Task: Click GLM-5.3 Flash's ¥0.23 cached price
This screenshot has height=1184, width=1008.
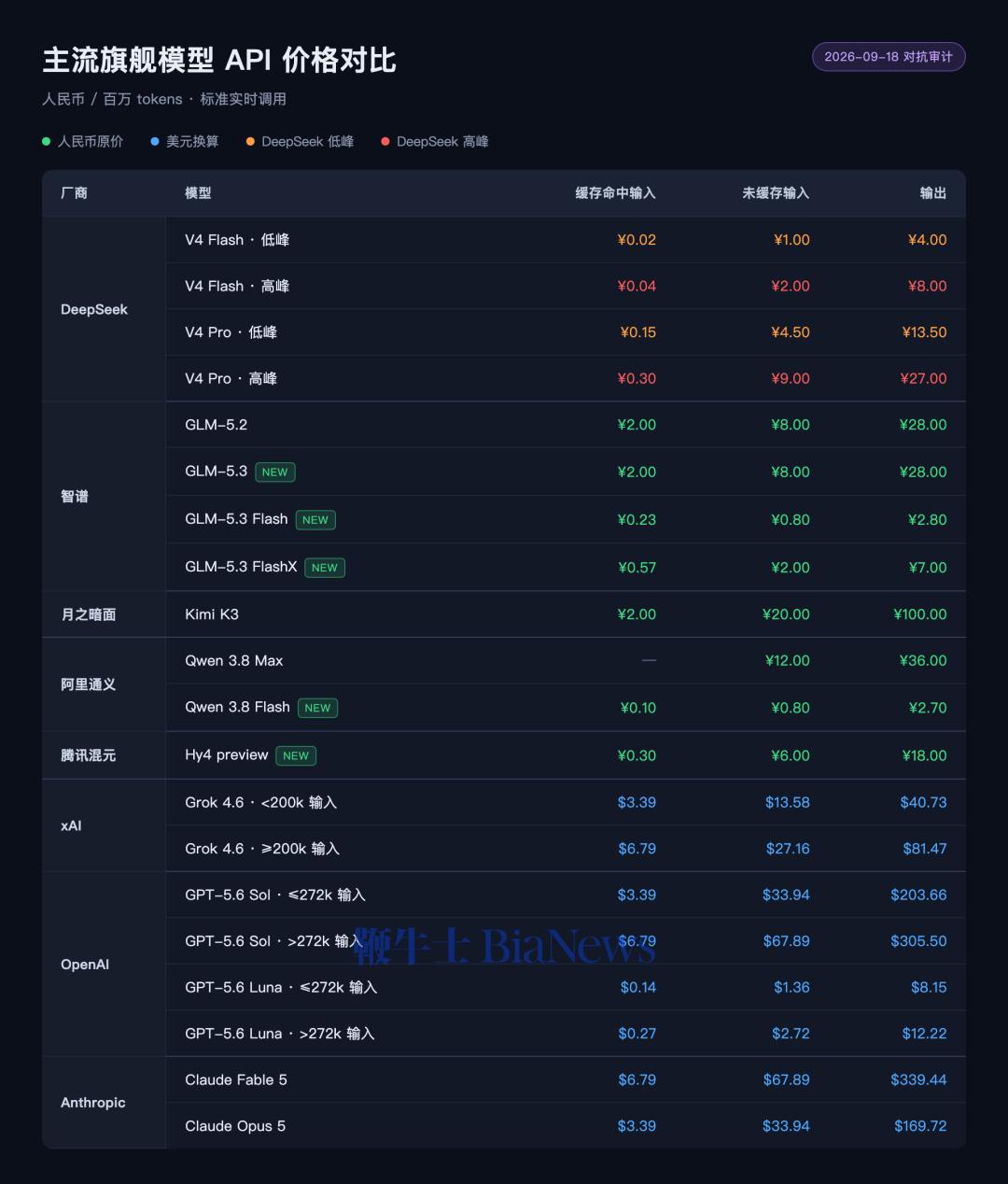Action: [637, 520]
